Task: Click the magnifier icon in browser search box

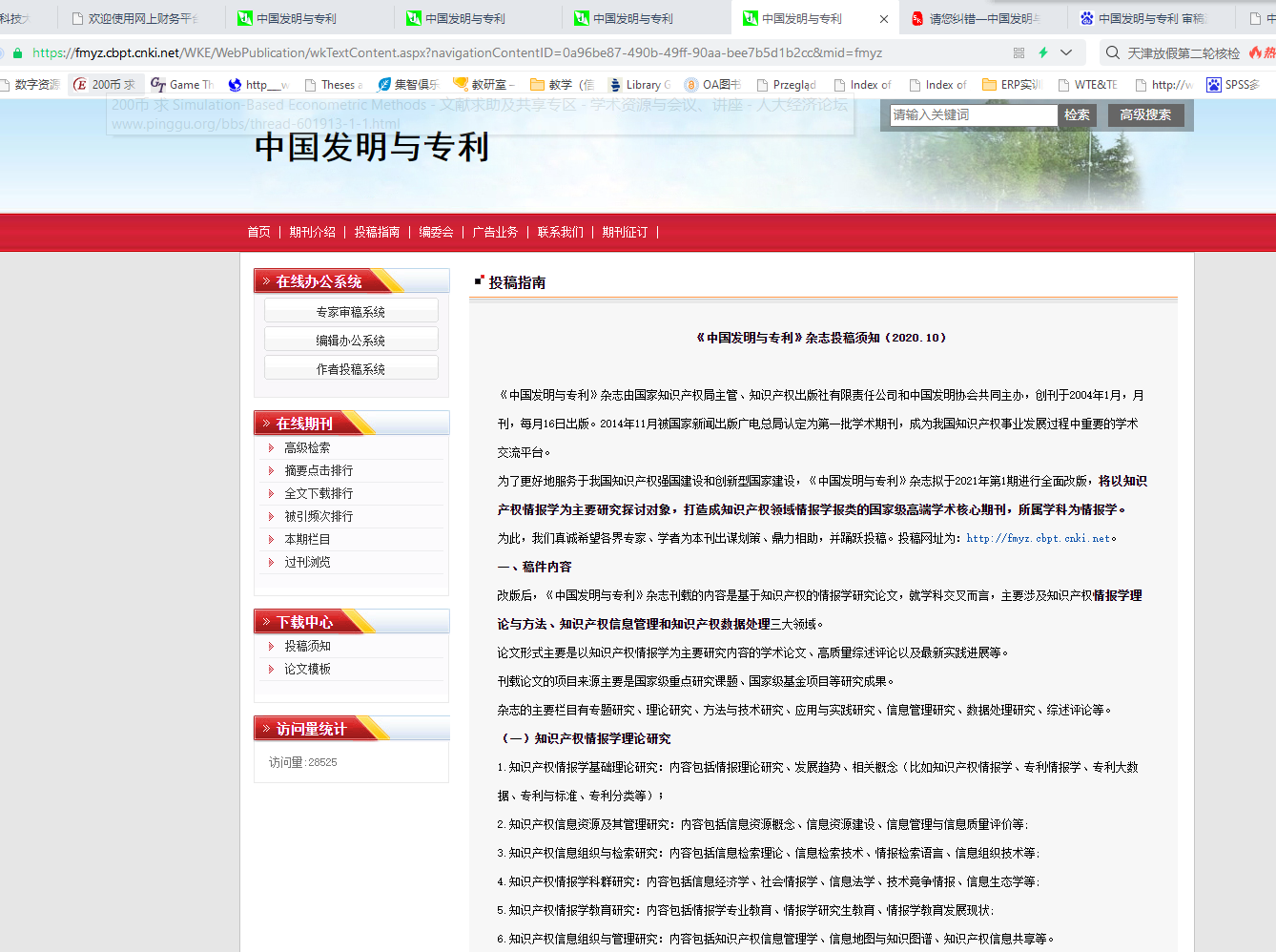Action: click(x=1112, y=53)
